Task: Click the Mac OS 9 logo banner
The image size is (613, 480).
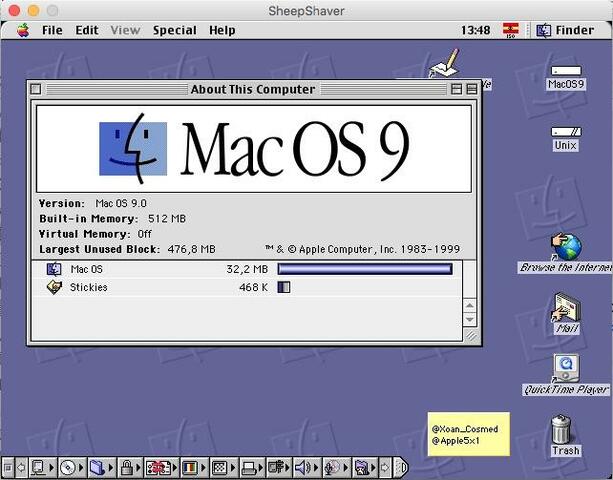Action: tap(254, 149)
